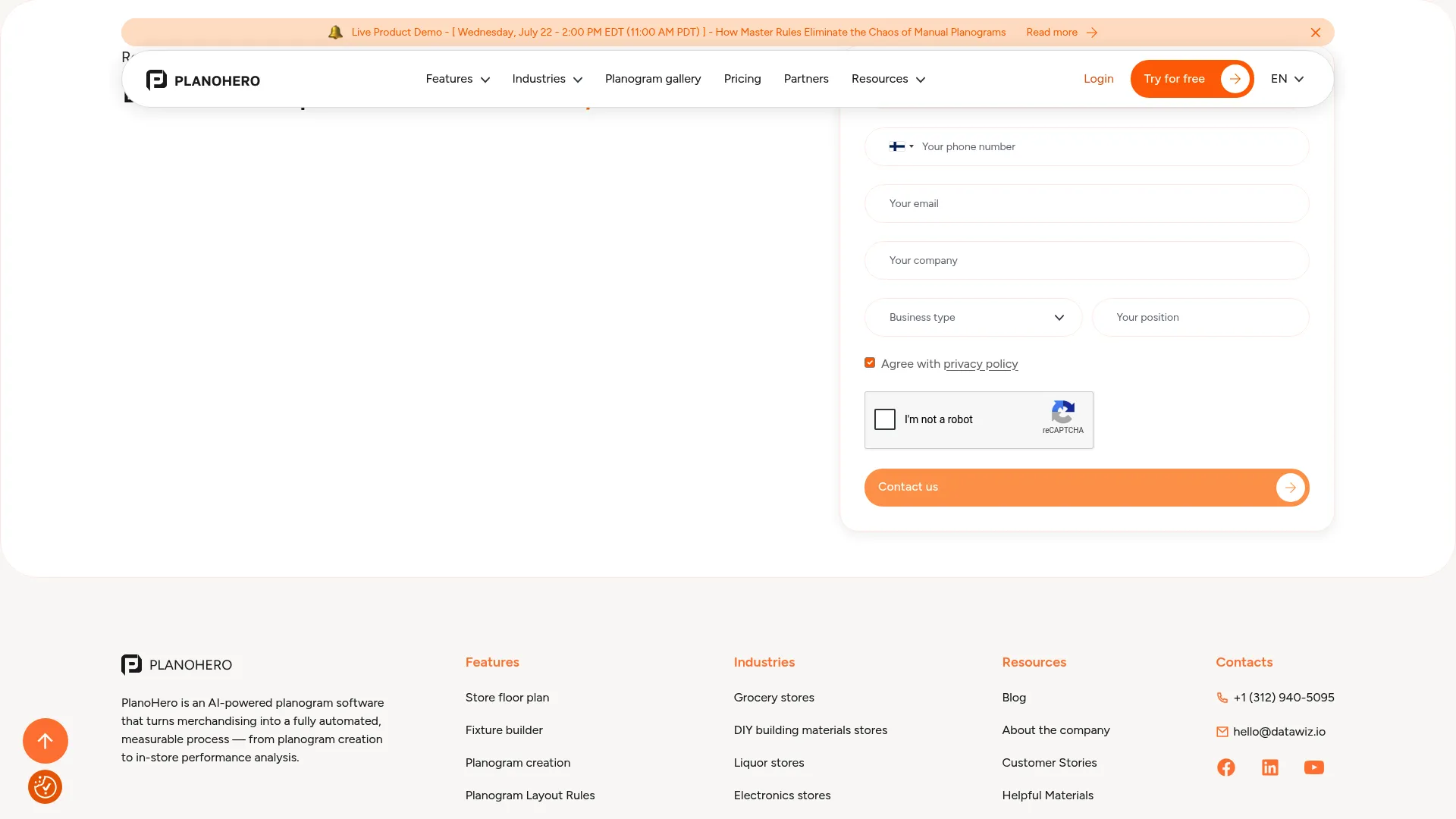Click the Contacts footer heading
Image resolution: width=1456 pixels, height=819 pixels.
click(1244, 662)
